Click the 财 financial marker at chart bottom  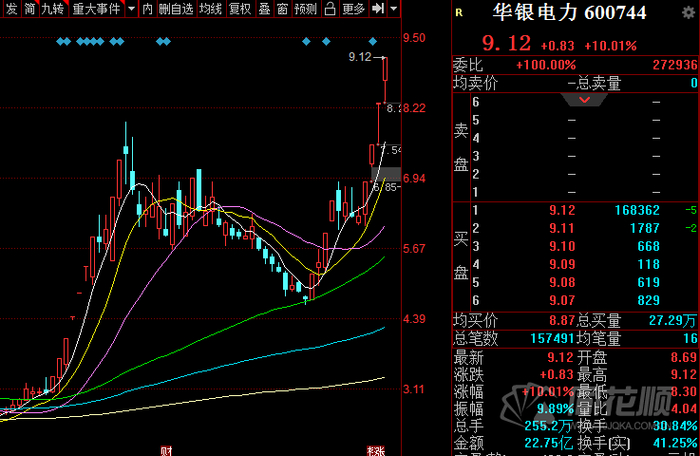(166, 451)
